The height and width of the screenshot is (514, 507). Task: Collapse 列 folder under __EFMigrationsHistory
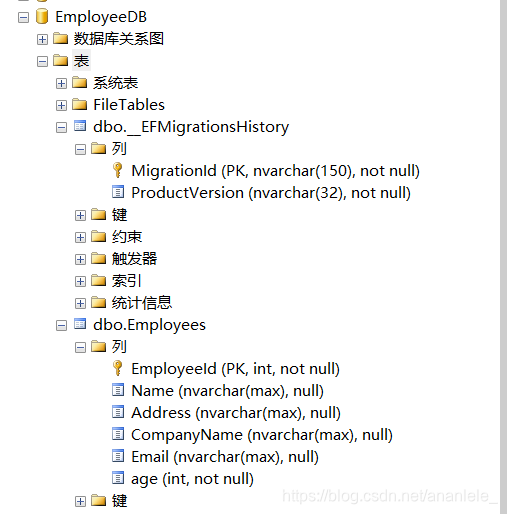click(80, 149)
